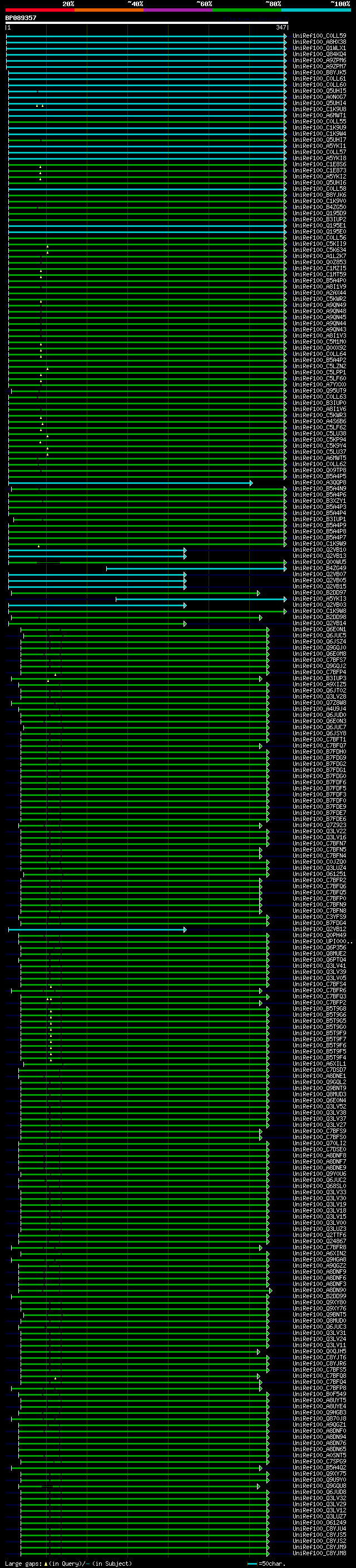Click the purple ~60% identity legend segment
This screenshot has height=1568, width=356.
(177, 10)
